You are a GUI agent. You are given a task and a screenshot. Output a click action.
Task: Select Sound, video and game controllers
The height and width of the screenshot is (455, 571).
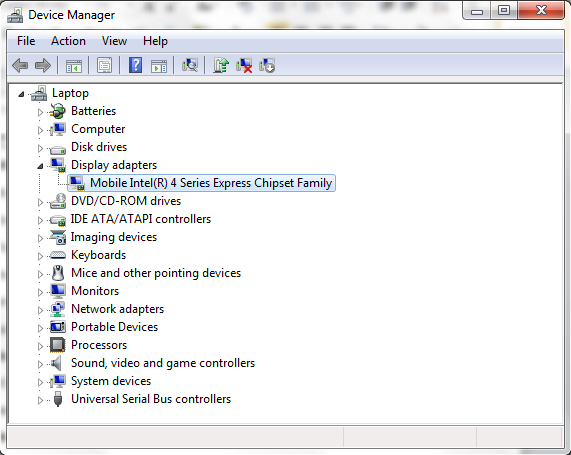pos(163,363)
